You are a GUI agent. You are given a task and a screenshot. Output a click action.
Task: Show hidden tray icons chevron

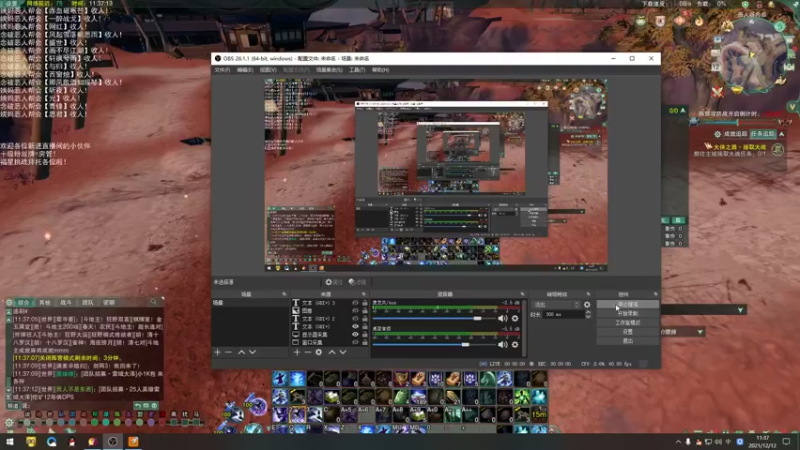click(x=678, y=442)
